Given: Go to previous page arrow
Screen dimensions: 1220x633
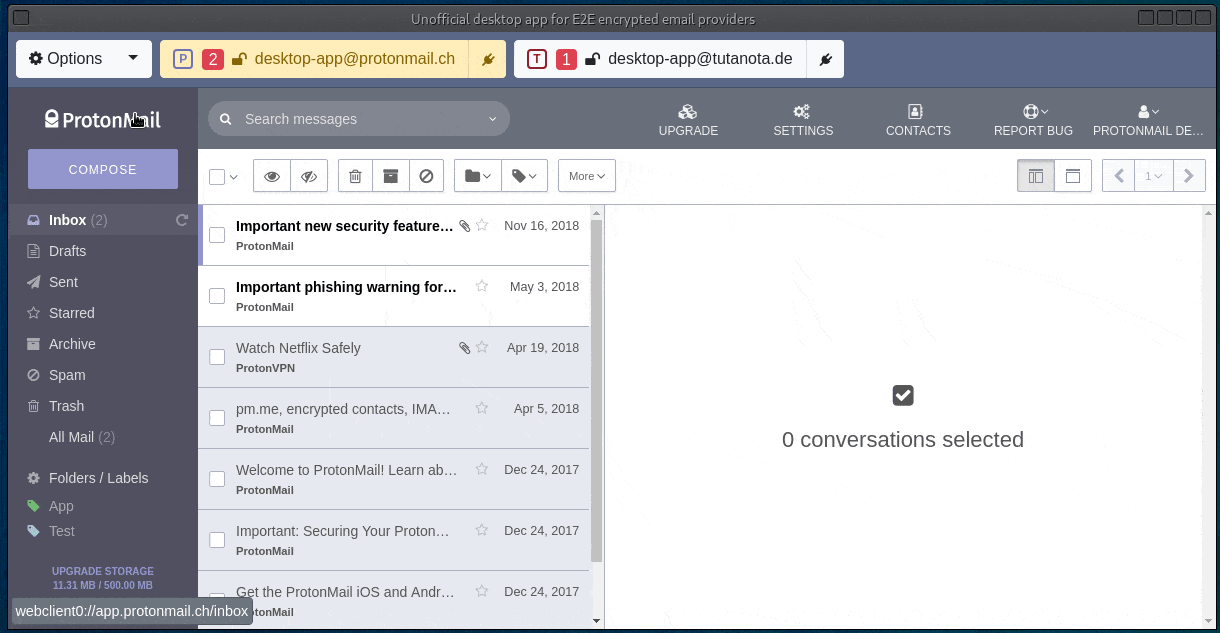Looking at the screenshot, I should 1119,176.
